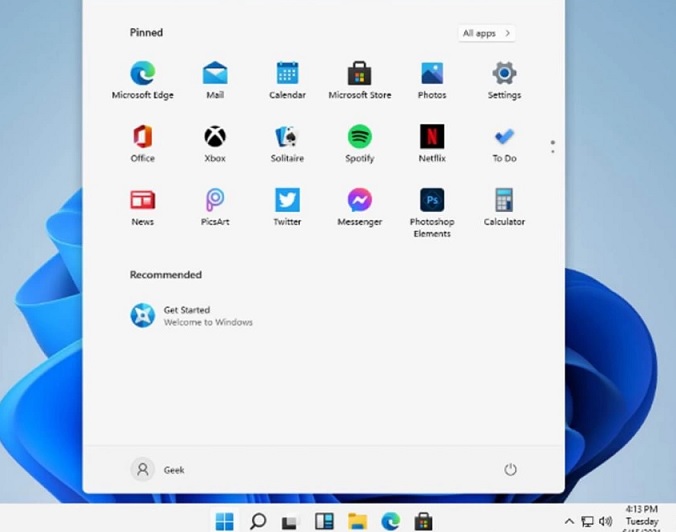Viewport: 676px width, 532px height.
Task: Open the Geek user account menu
Action: coord(158,469)
